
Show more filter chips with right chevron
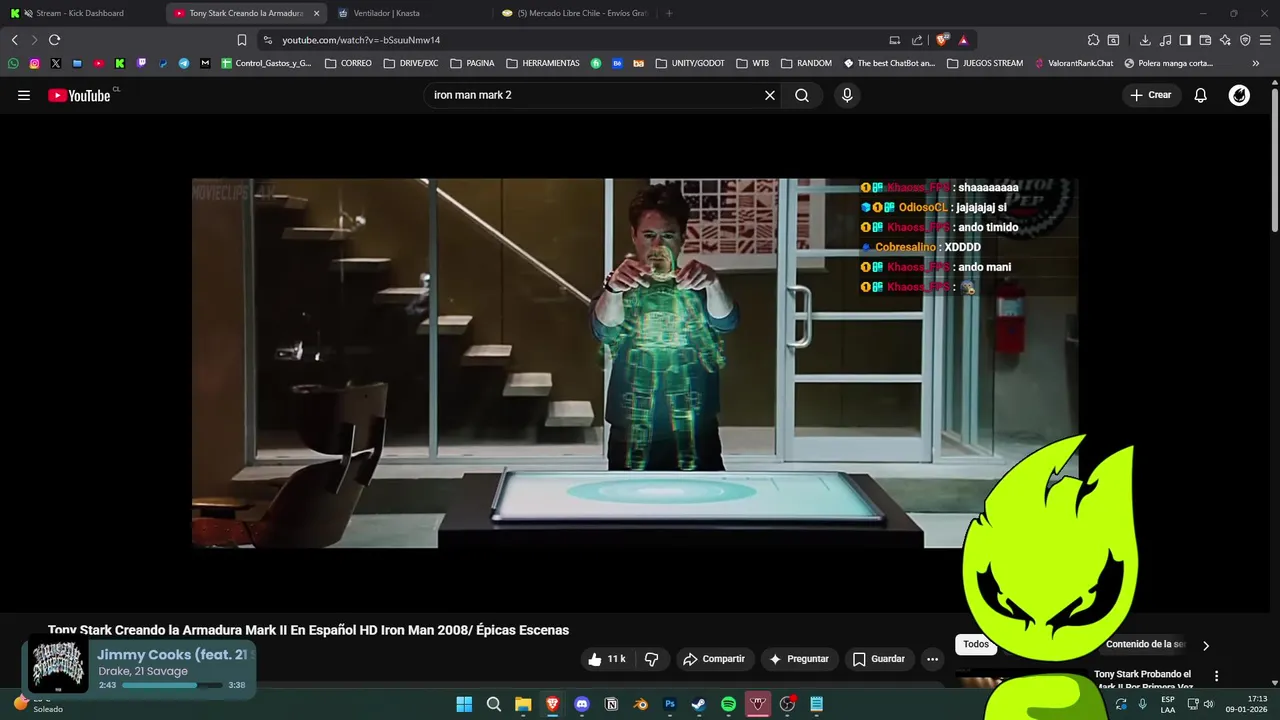pos(1205,645)
